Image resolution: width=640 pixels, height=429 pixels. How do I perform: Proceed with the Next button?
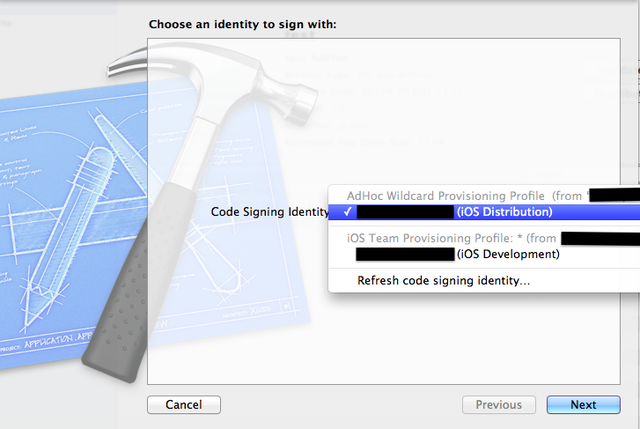pyautogui.click(x=583, y=405)
